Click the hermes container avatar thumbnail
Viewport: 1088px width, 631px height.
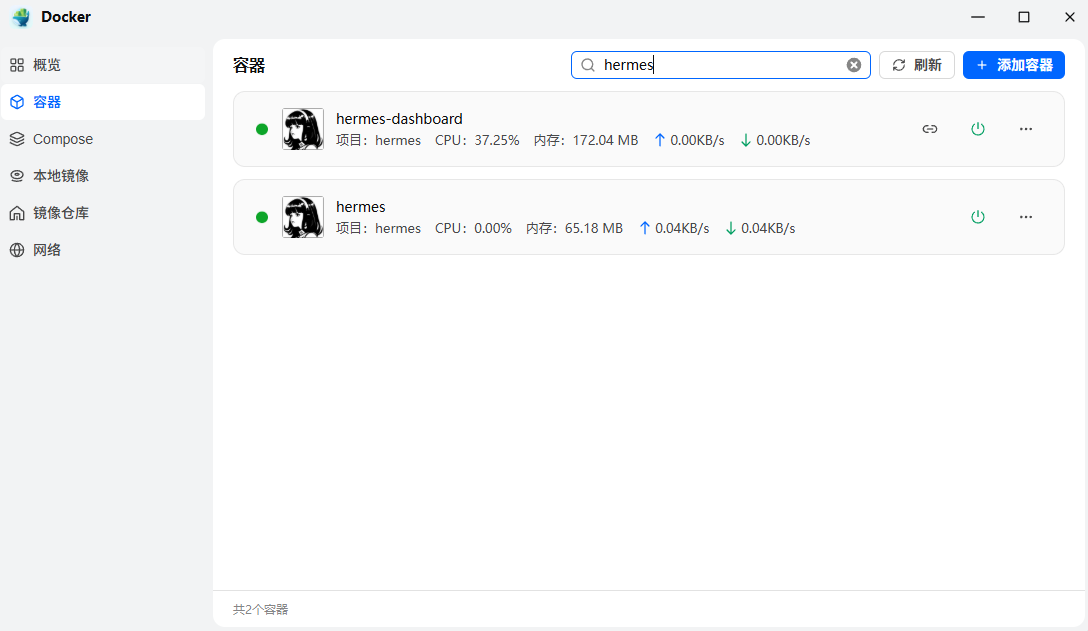tap(303, 217)
